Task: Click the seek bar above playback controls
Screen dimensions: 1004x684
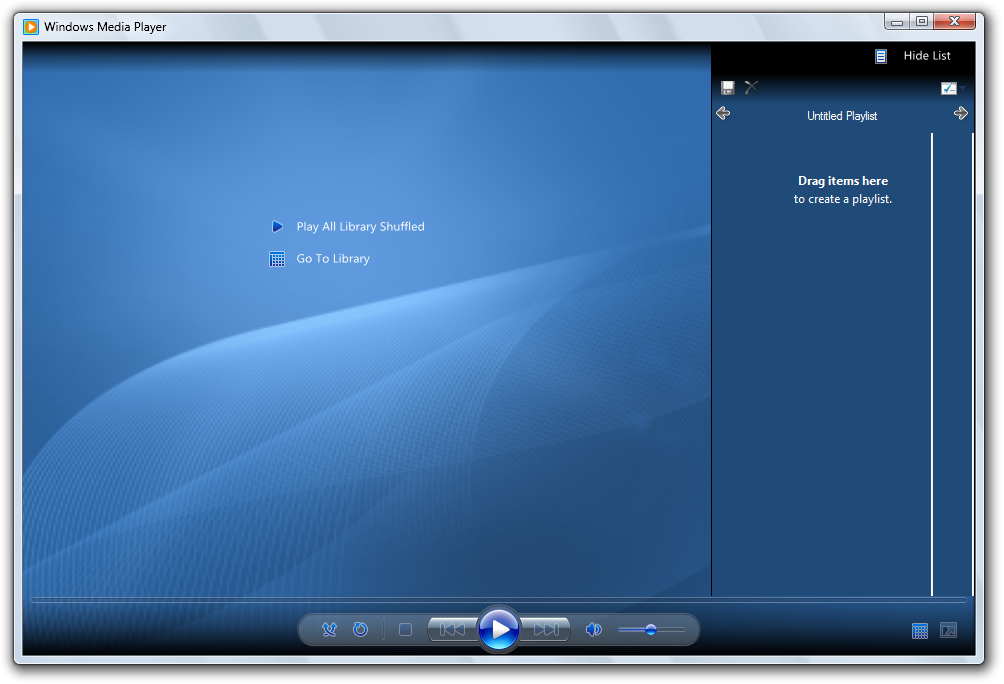Action: 498,600
